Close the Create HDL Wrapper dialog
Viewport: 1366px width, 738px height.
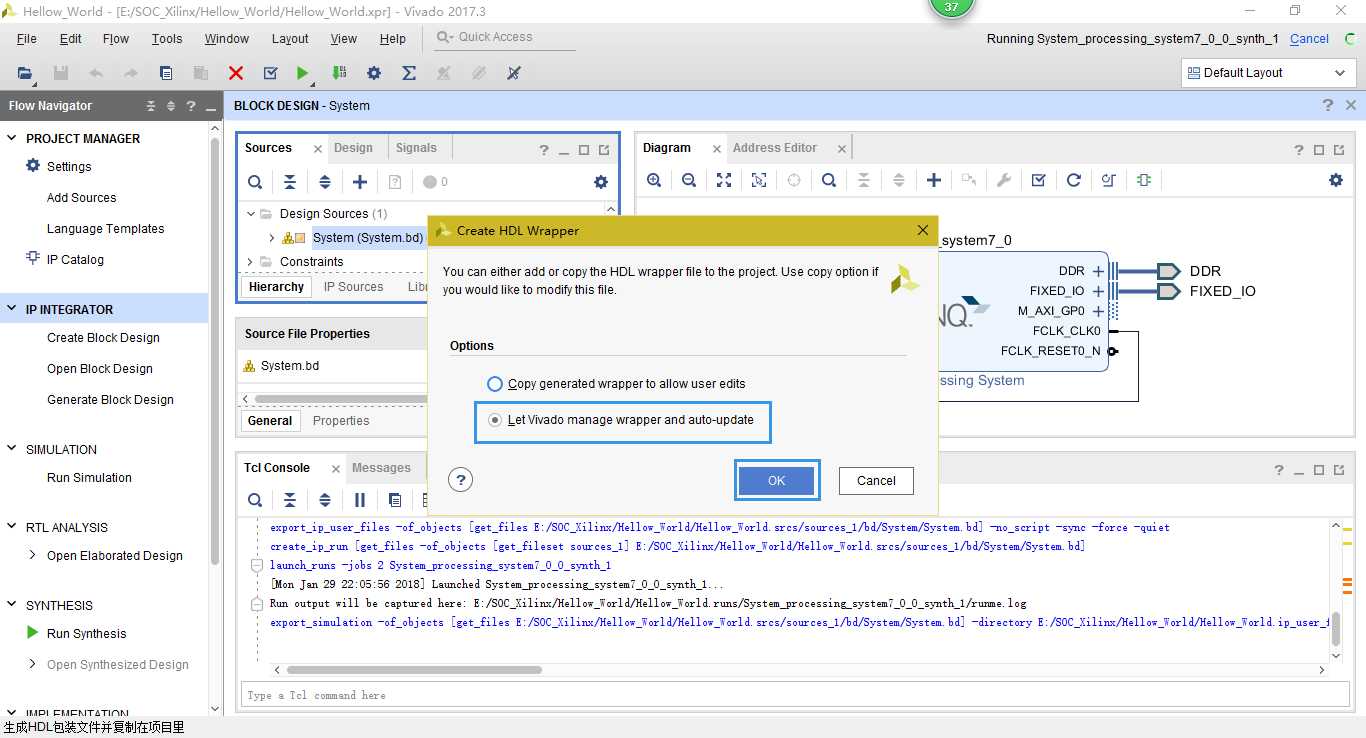point(923,230)
